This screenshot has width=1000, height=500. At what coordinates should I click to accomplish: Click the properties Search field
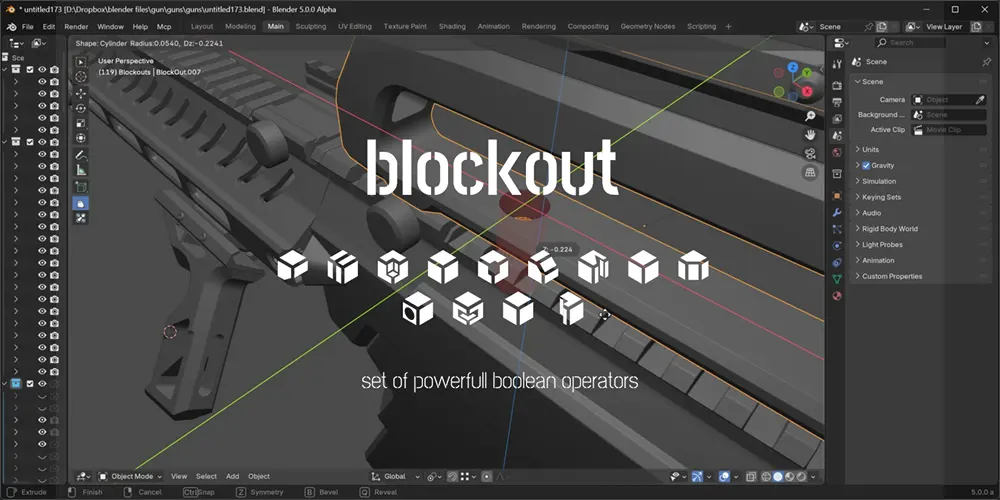[x=910, y=43]
